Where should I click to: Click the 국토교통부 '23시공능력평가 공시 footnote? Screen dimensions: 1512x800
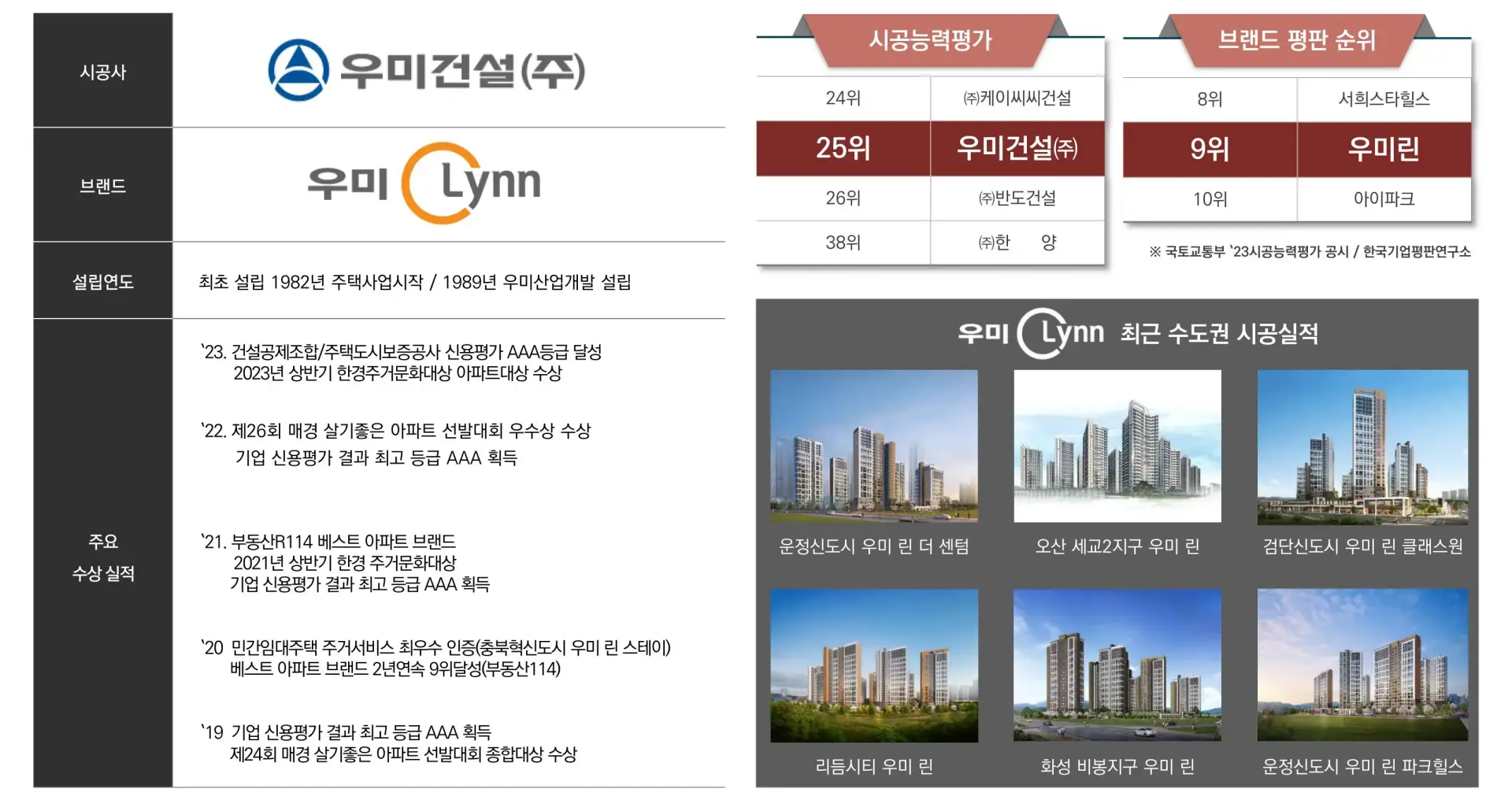1310,252
